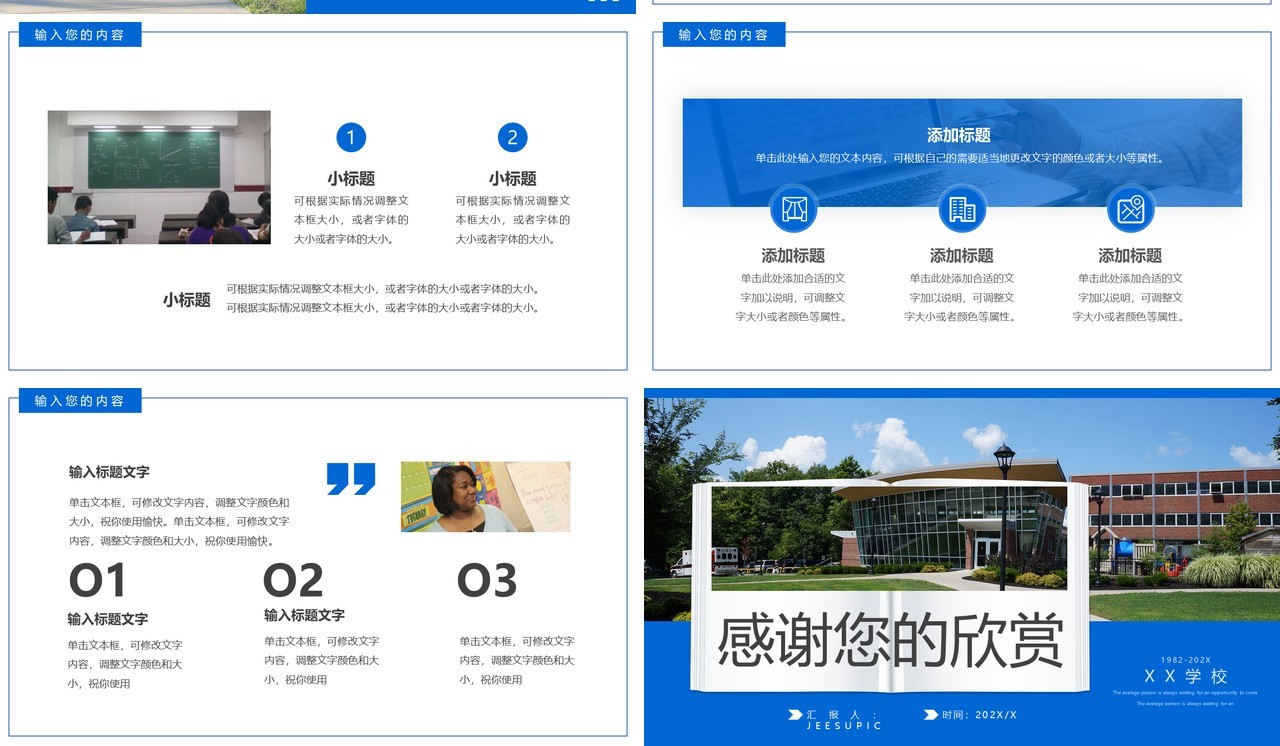The width and height of the screenshot is (1280, 746).
Task: Click the blue quotation mark icon
Action: [351, 478]
